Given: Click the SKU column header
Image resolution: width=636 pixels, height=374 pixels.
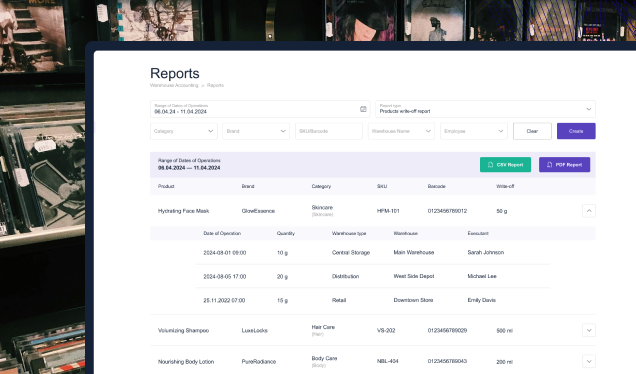Looking at the screenshot, I should [382, 186].
